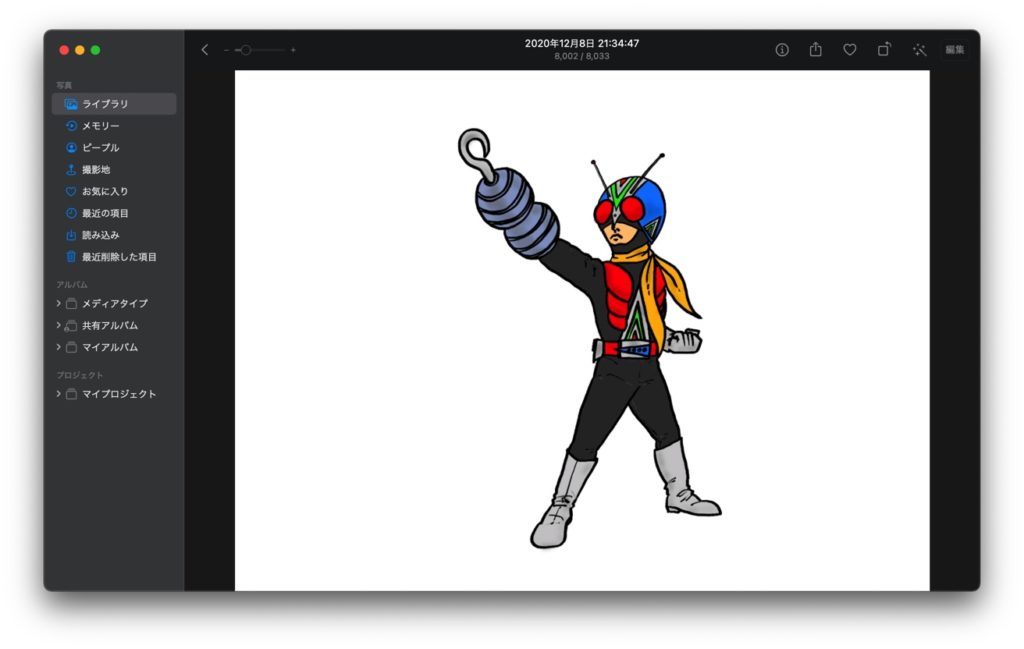1024x649 pixels.
Task: Expand the メディアタイプ disclosure arrow
Action: pyautogui.click(x=58, y=304)
